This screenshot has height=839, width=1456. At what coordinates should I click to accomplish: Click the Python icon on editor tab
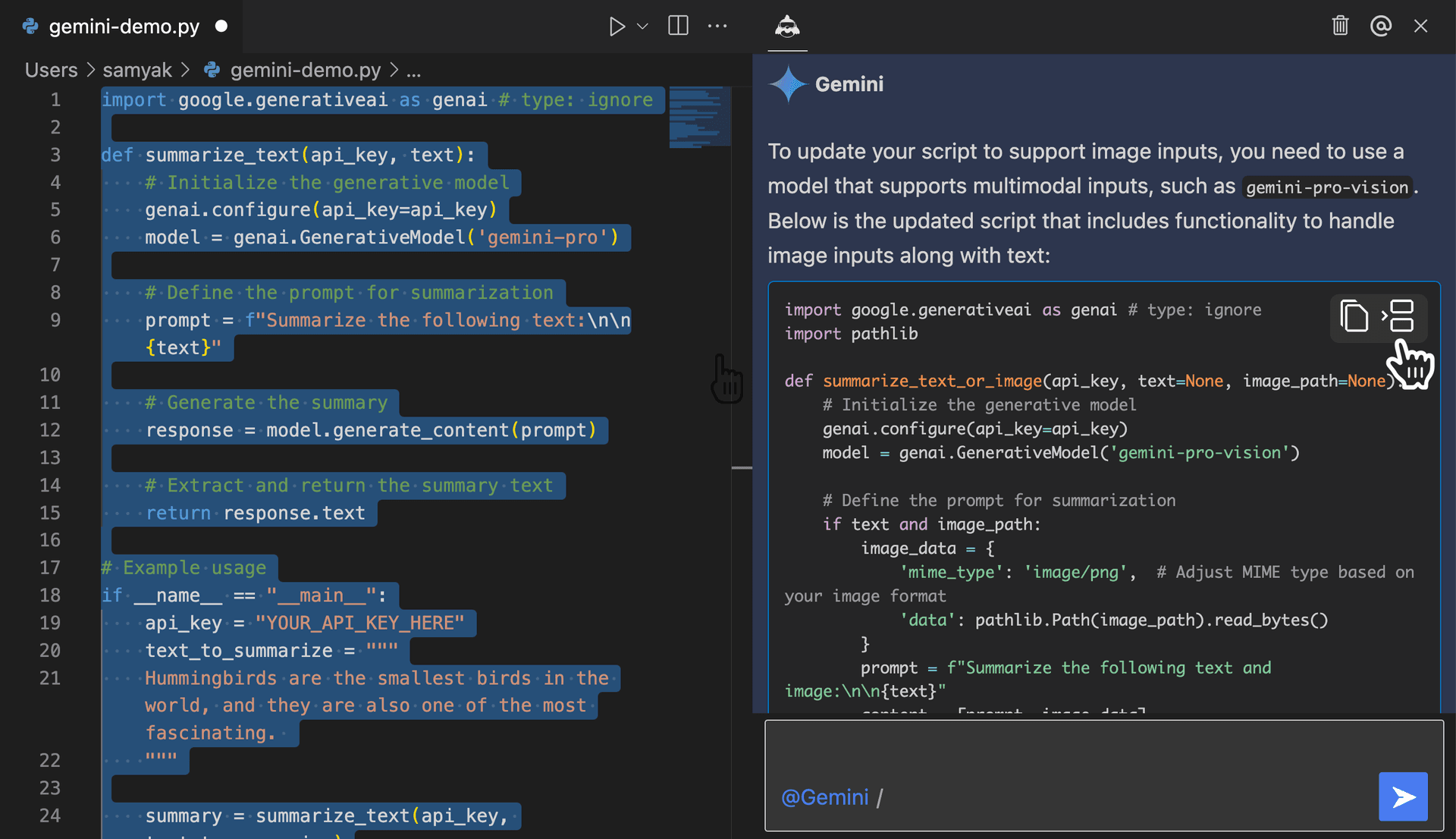click(x=30, y=27)
